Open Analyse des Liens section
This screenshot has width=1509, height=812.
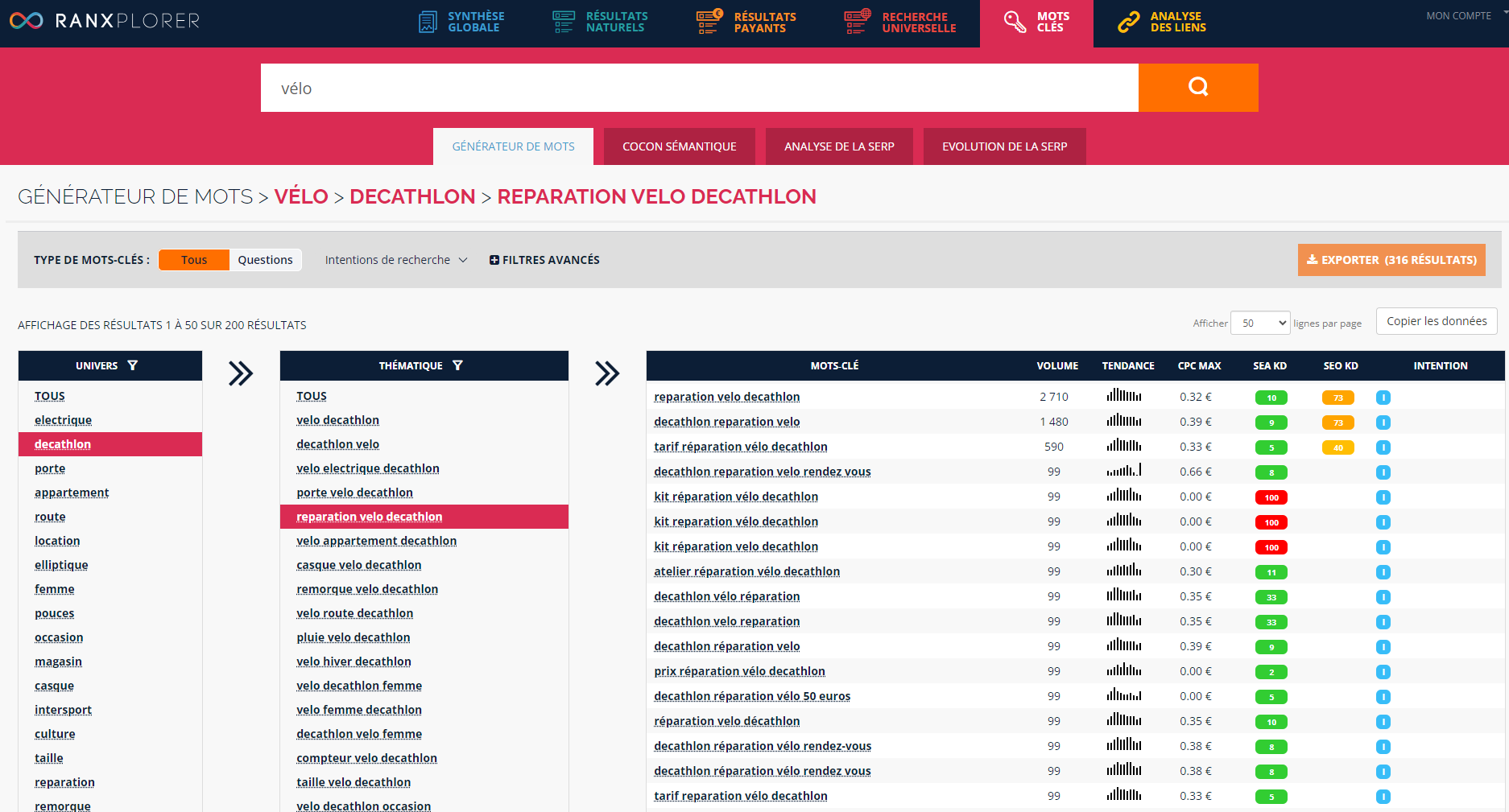point(1161,22)
